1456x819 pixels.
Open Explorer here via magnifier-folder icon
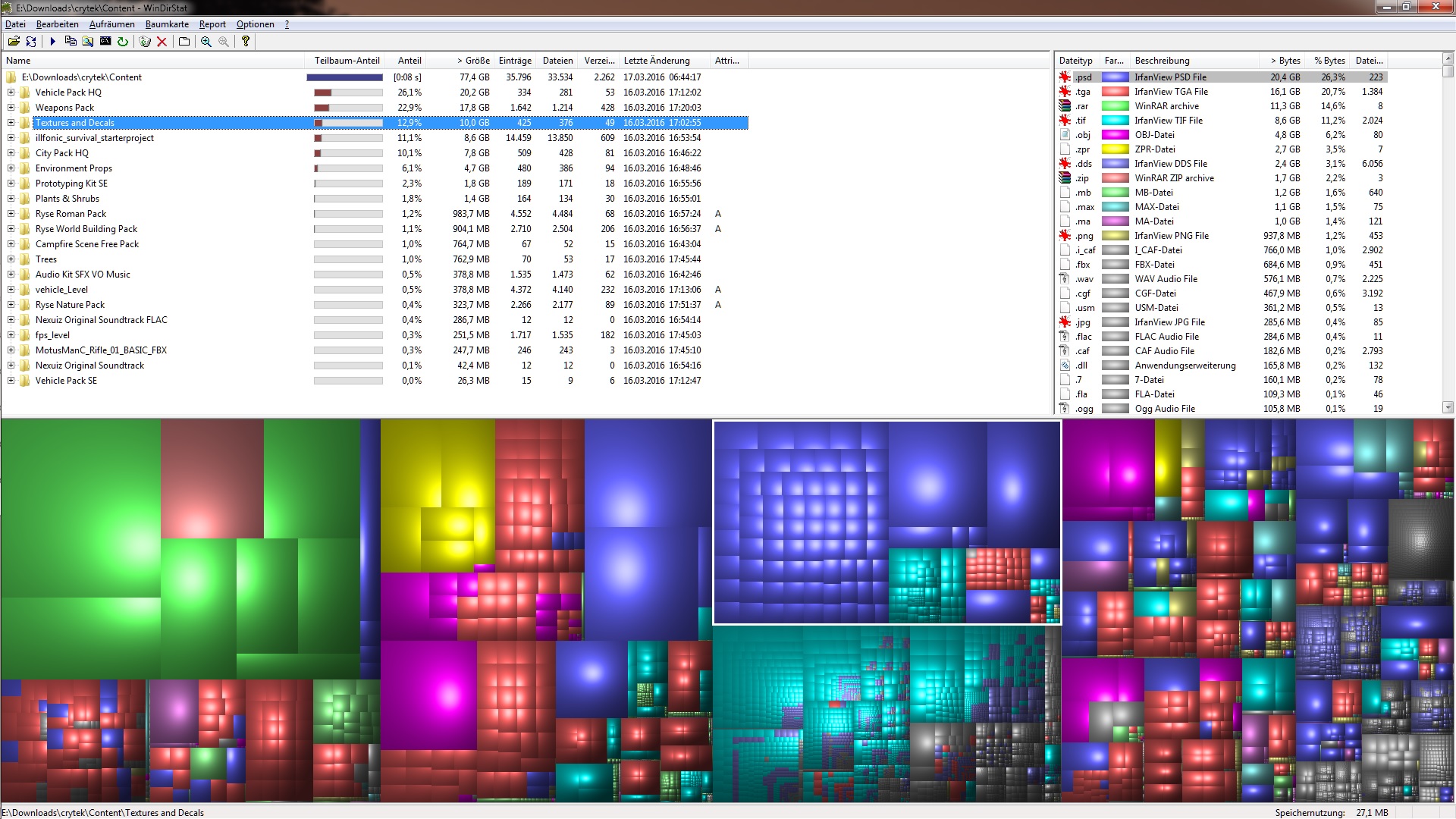(x=88, y=42)
